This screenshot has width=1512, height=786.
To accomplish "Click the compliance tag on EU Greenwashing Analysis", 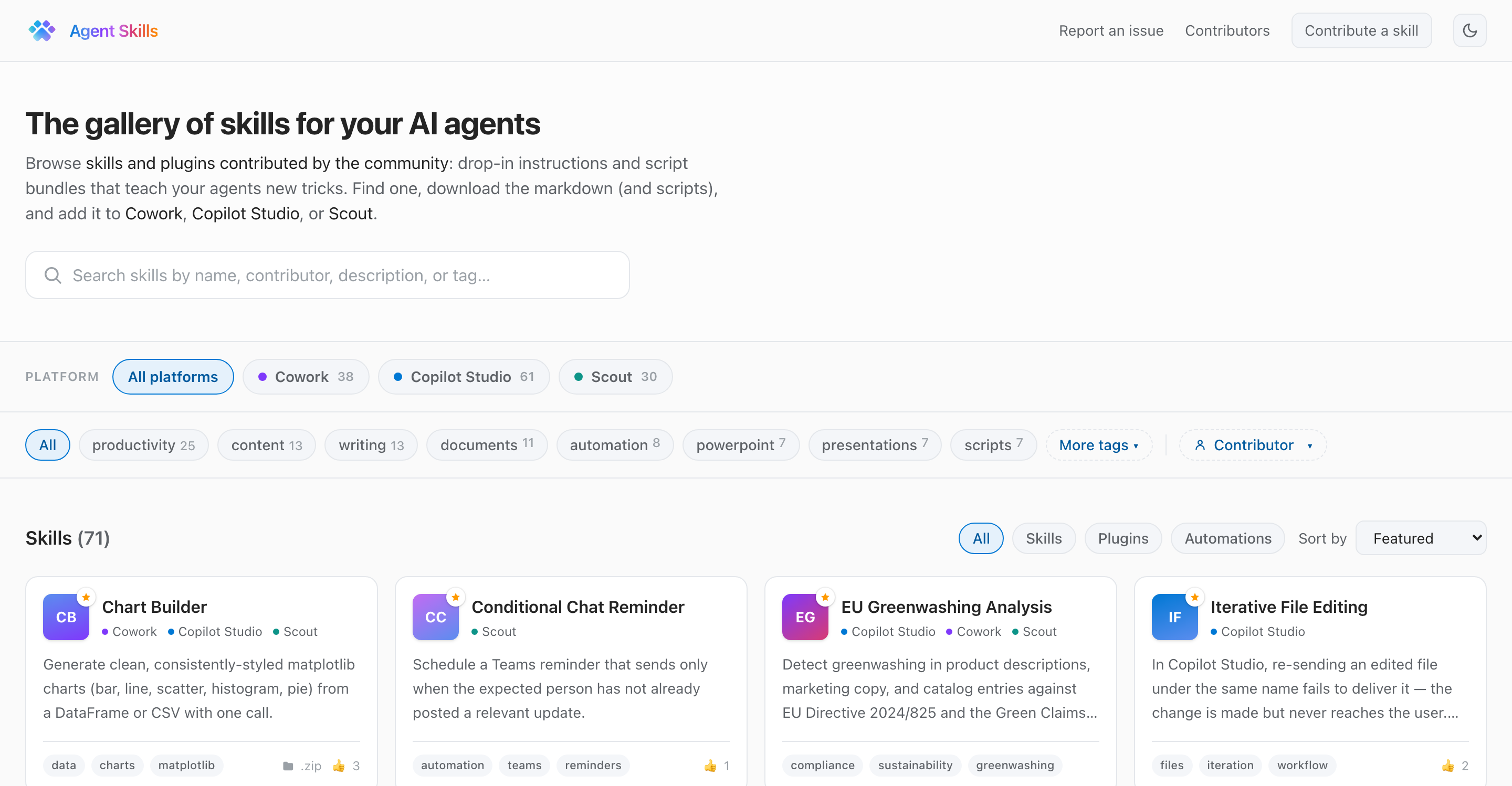I will 823,766.
